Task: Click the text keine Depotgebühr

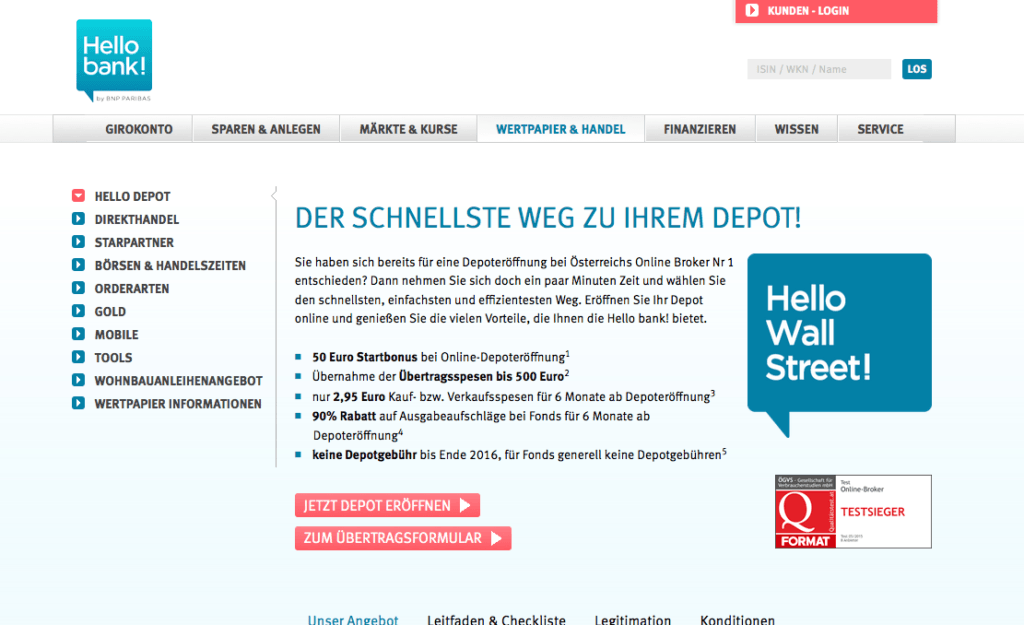Action: click(x=364, y=455)
